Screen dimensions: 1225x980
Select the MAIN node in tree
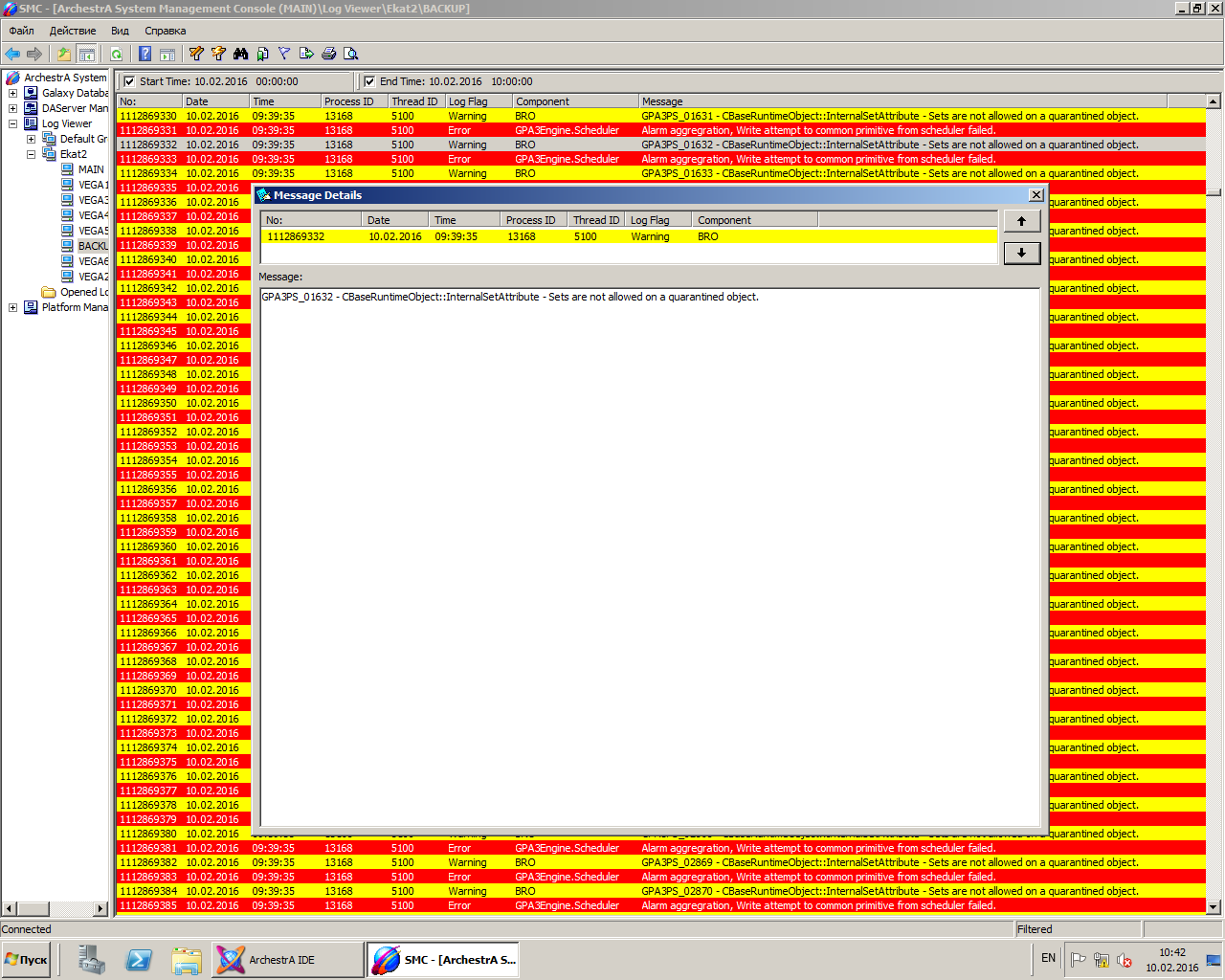(91, 169)
